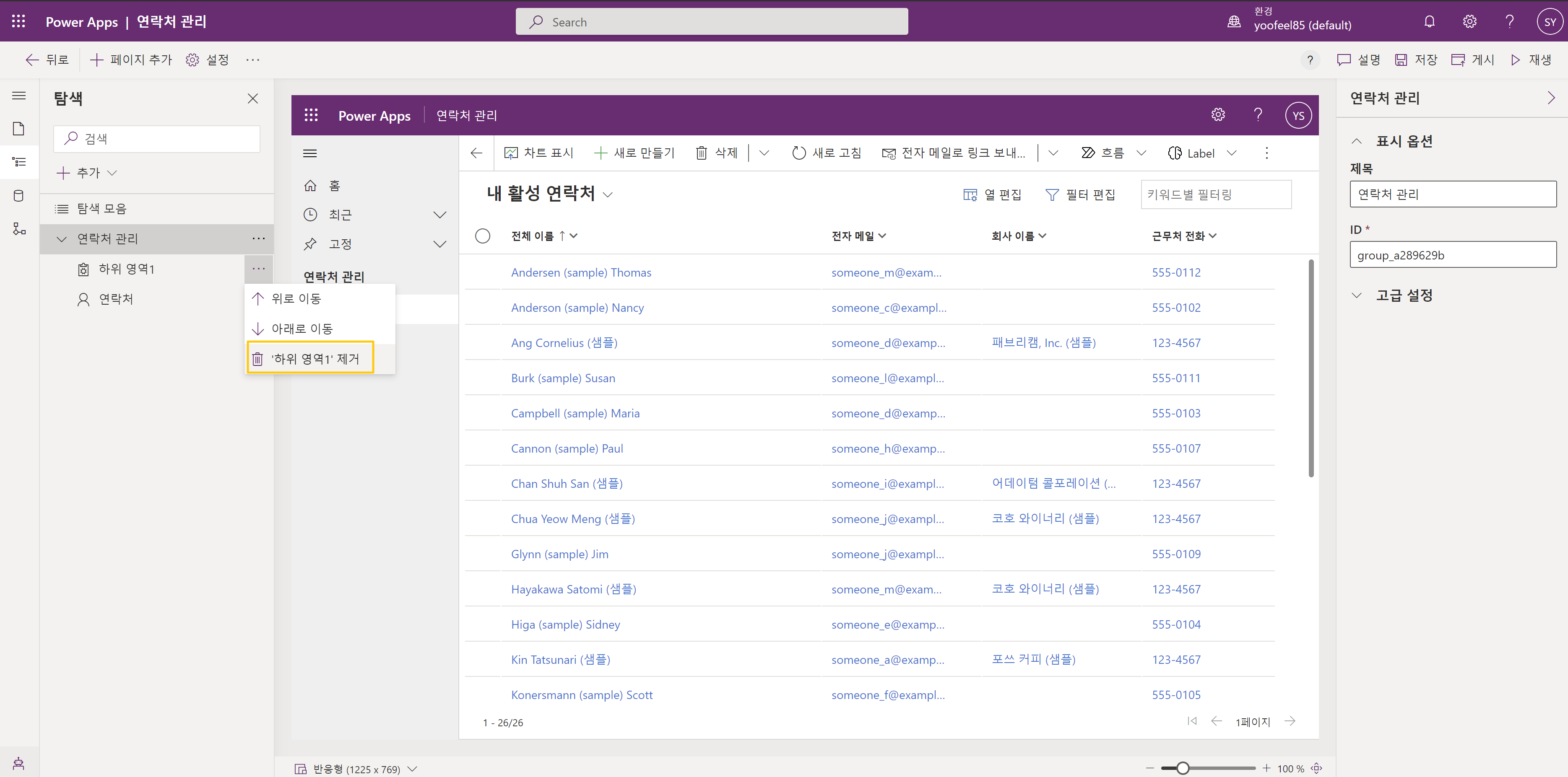
Task: Open the 삭제 split-button dropdown arrow
Action: 764,153
